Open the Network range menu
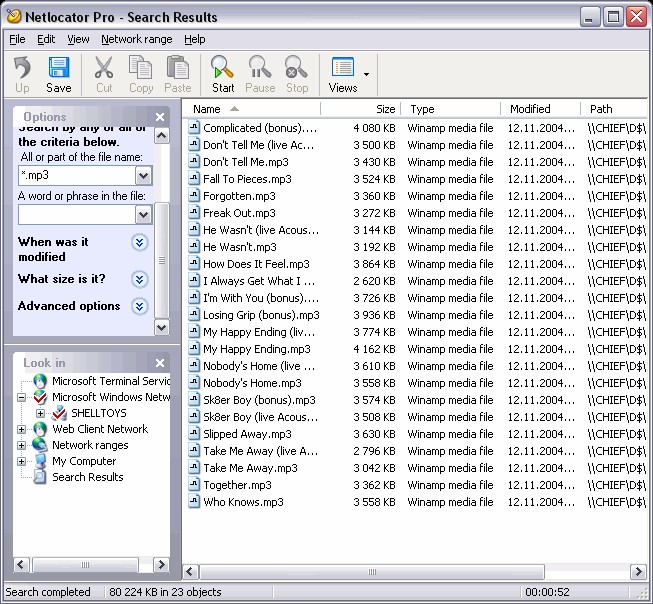The width and height of the screenshot is (653, 604). click(137, 39)
